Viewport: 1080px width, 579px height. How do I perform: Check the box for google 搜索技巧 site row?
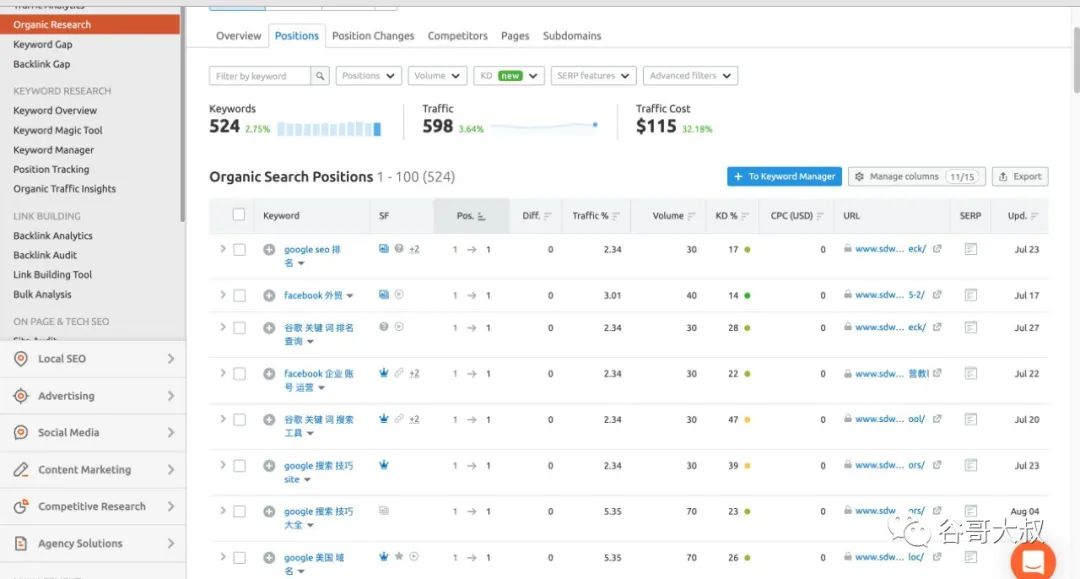[x=239, y=465]
